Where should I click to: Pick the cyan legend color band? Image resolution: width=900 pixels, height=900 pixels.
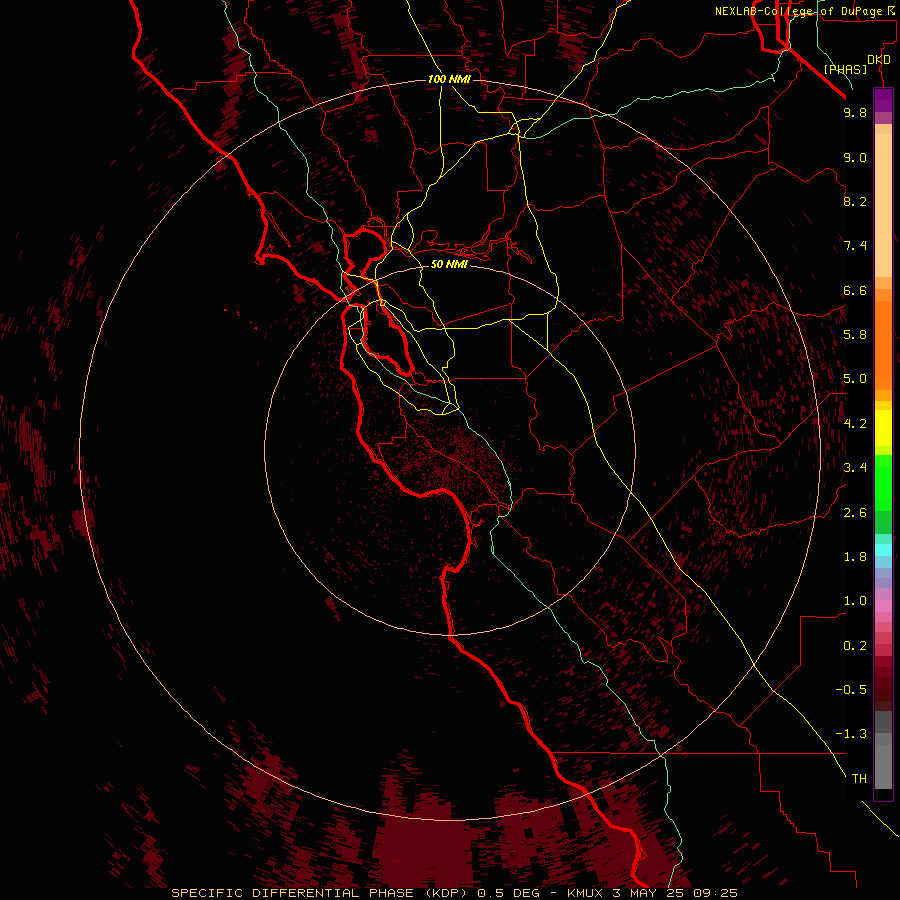coord(883,550)
